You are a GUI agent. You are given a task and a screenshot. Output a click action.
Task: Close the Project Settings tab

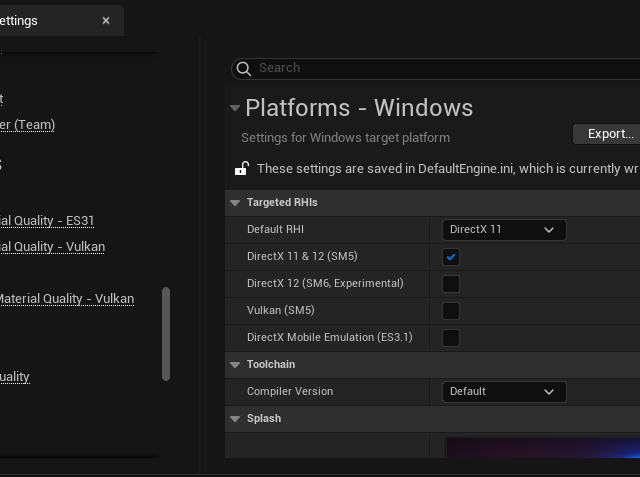106,21
